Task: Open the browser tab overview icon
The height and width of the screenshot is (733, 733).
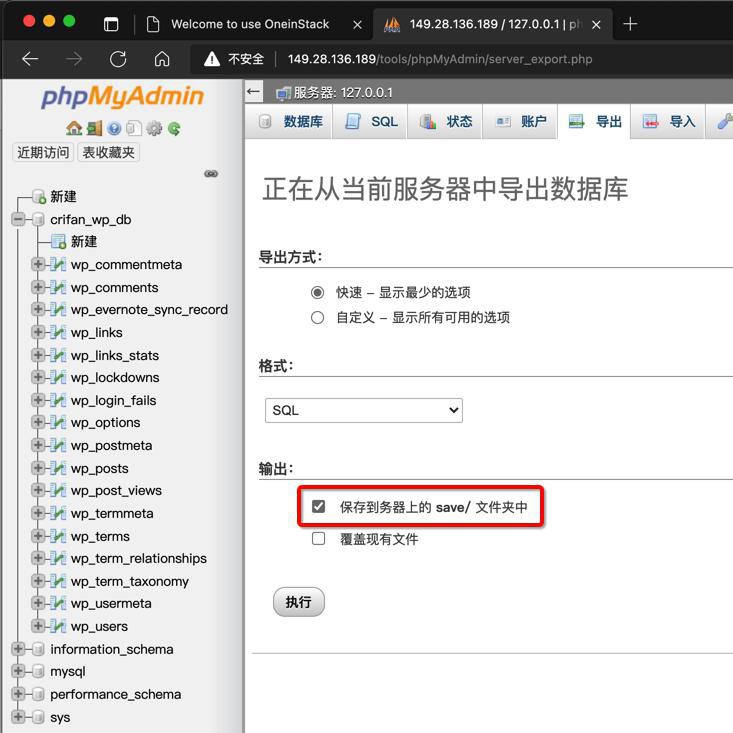Action: pos(111,24)
